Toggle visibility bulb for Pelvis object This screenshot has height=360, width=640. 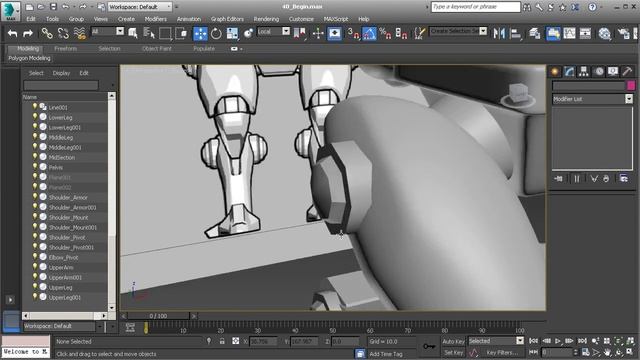pyautogui.click(x=35, y=167)
